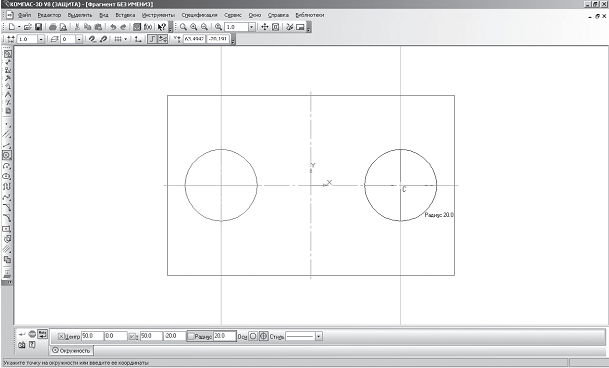Undo the last action
This screenshot has height=368, width=609.
(x=113, y=27)
